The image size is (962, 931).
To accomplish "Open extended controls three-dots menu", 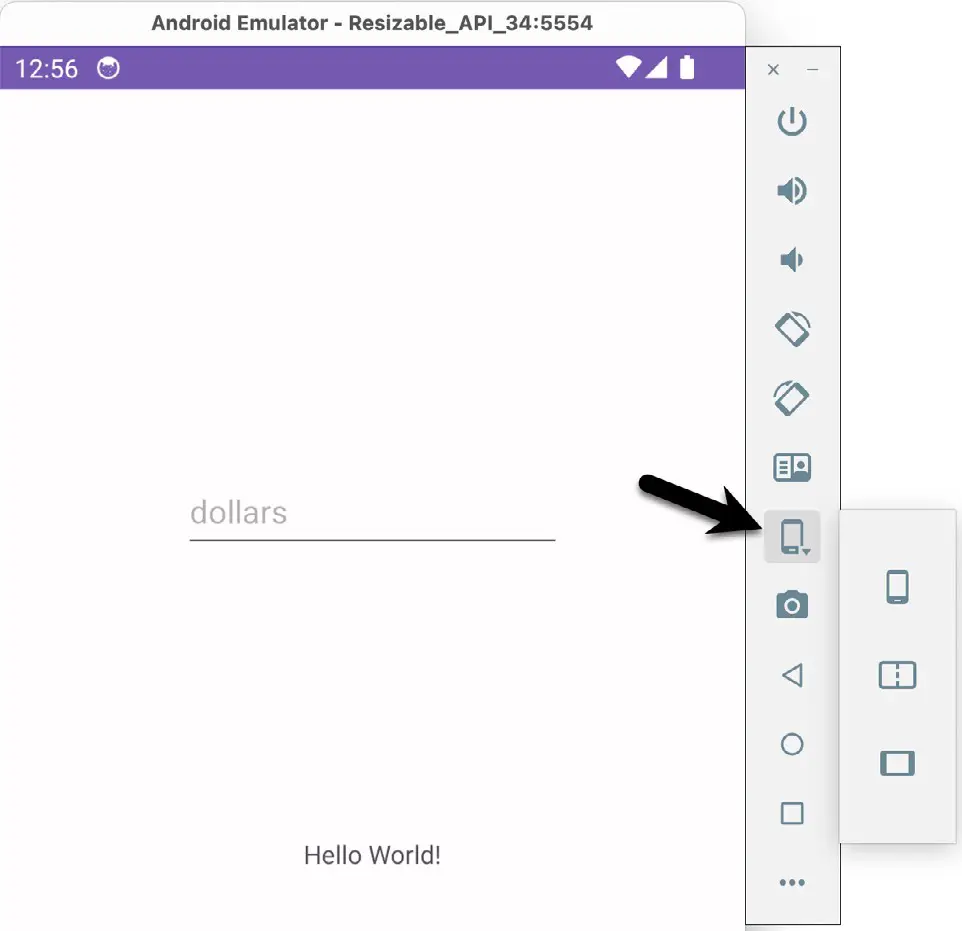I will pyautogui.click(x=791, y=883).
